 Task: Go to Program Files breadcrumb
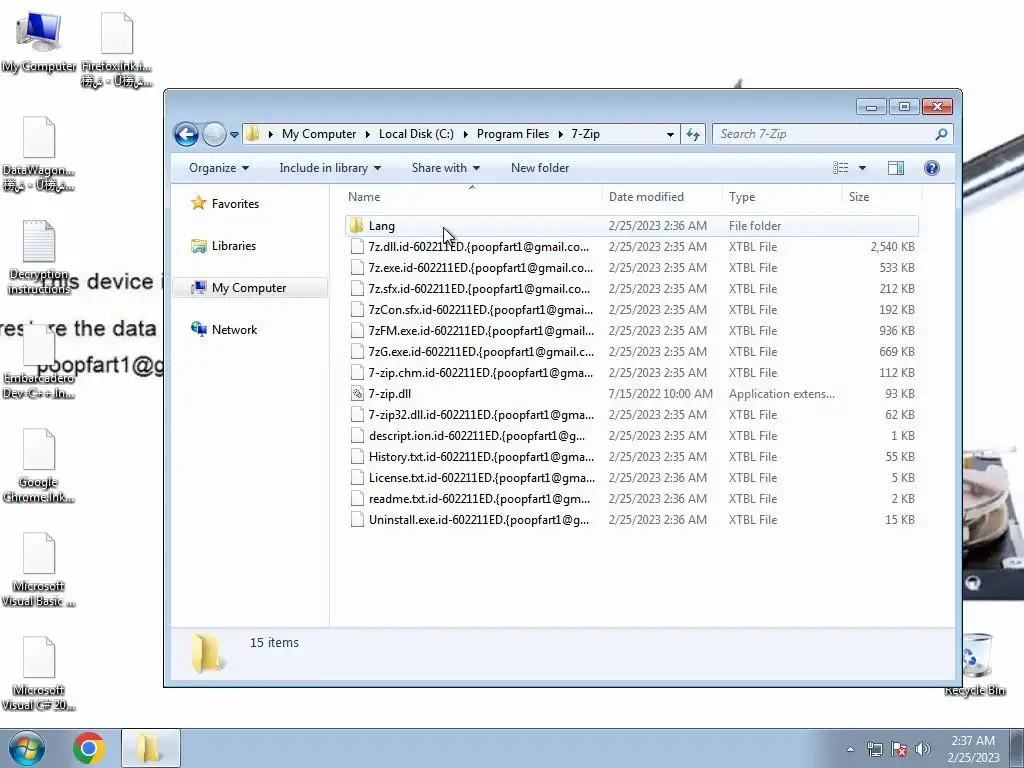coord(513,134)
